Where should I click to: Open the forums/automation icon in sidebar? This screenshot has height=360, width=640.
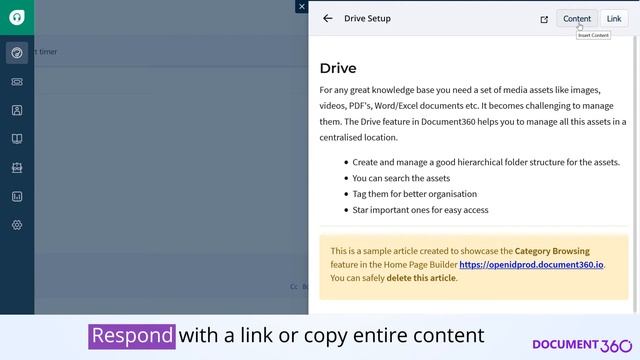click(17, 168)
